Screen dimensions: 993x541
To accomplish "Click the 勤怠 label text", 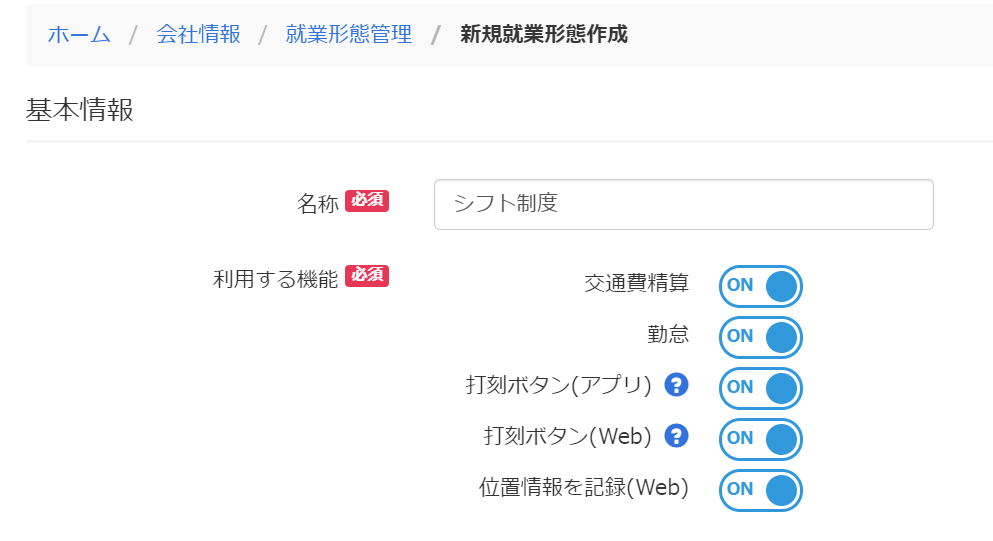I will point(667,334).
